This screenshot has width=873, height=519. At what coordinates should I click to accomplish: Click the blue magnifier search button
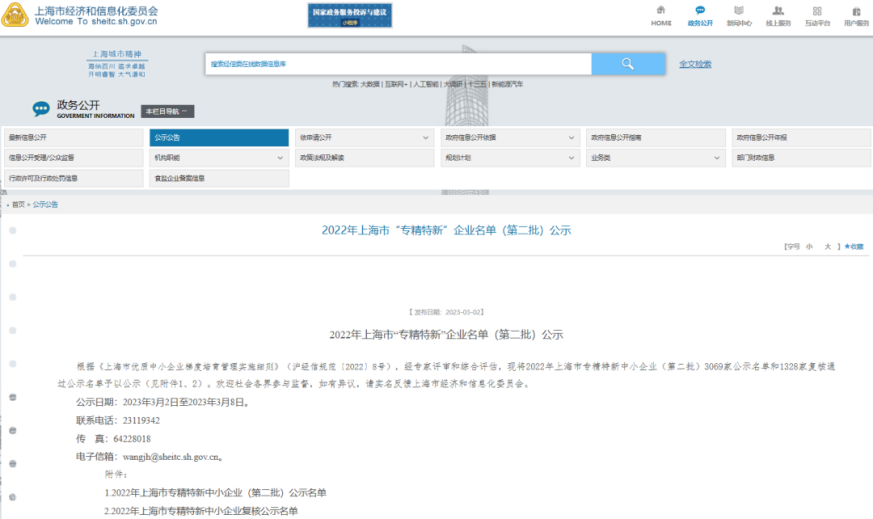[x=627, y=64]
